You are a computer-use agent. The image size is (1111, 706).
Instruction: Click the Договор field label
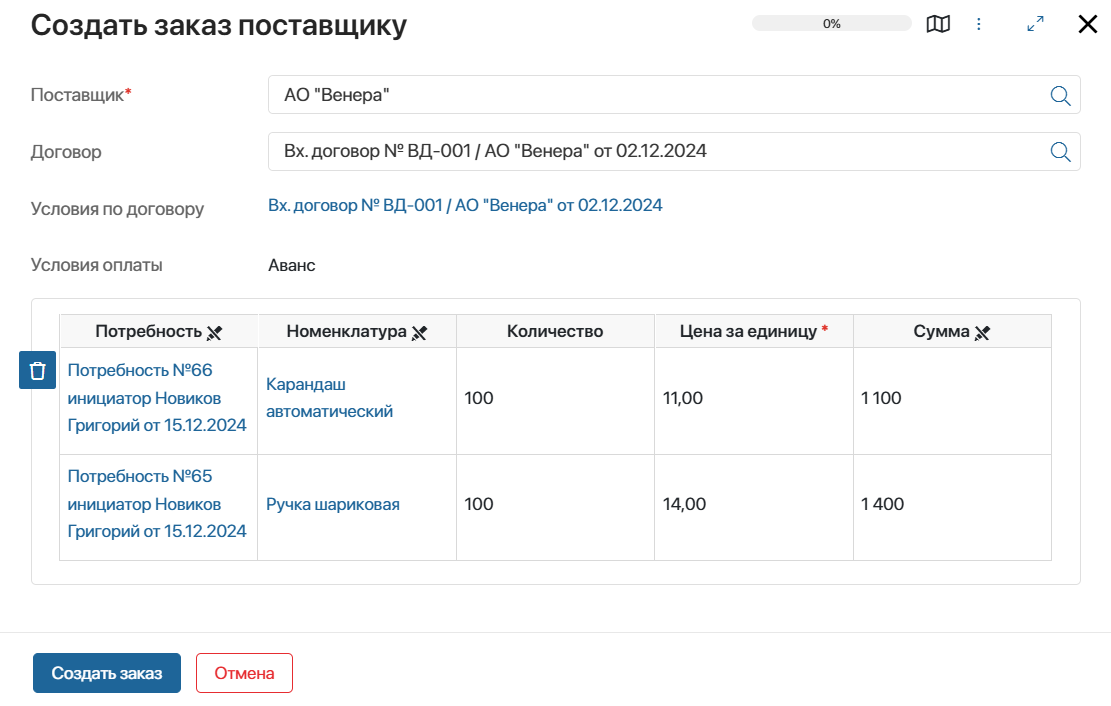point(66,152)
